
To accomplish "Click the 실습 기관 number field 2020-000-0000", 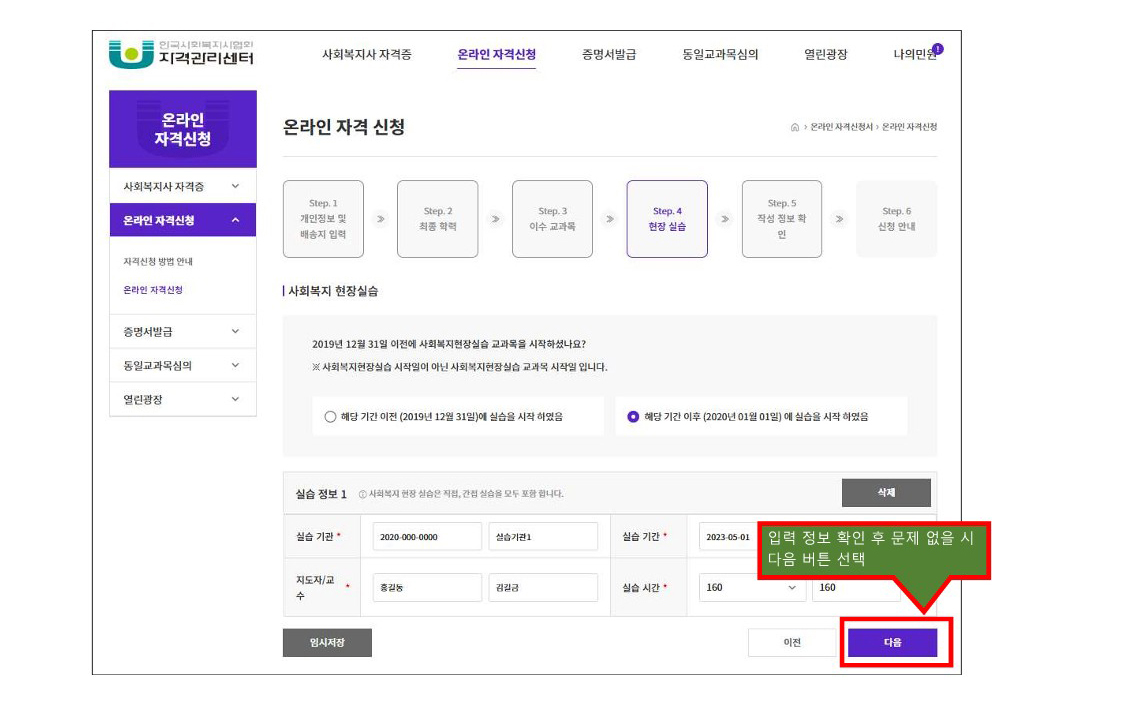I will point(427,537).
